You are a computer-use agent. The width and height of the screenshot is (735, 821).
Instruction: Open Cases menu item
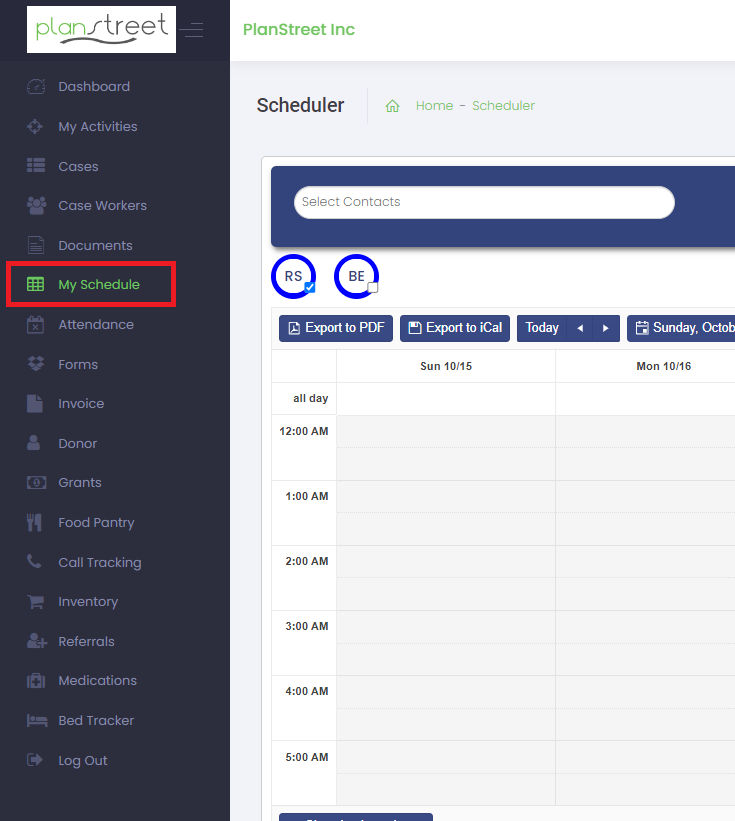tap(79, 166)
